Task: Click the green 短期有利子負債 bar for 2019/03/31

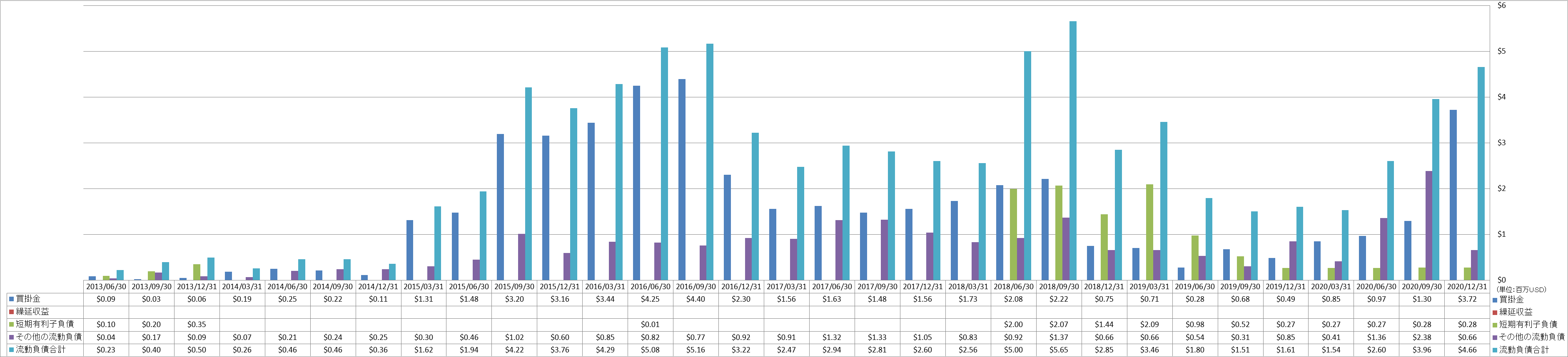Action: [1149, 232]
